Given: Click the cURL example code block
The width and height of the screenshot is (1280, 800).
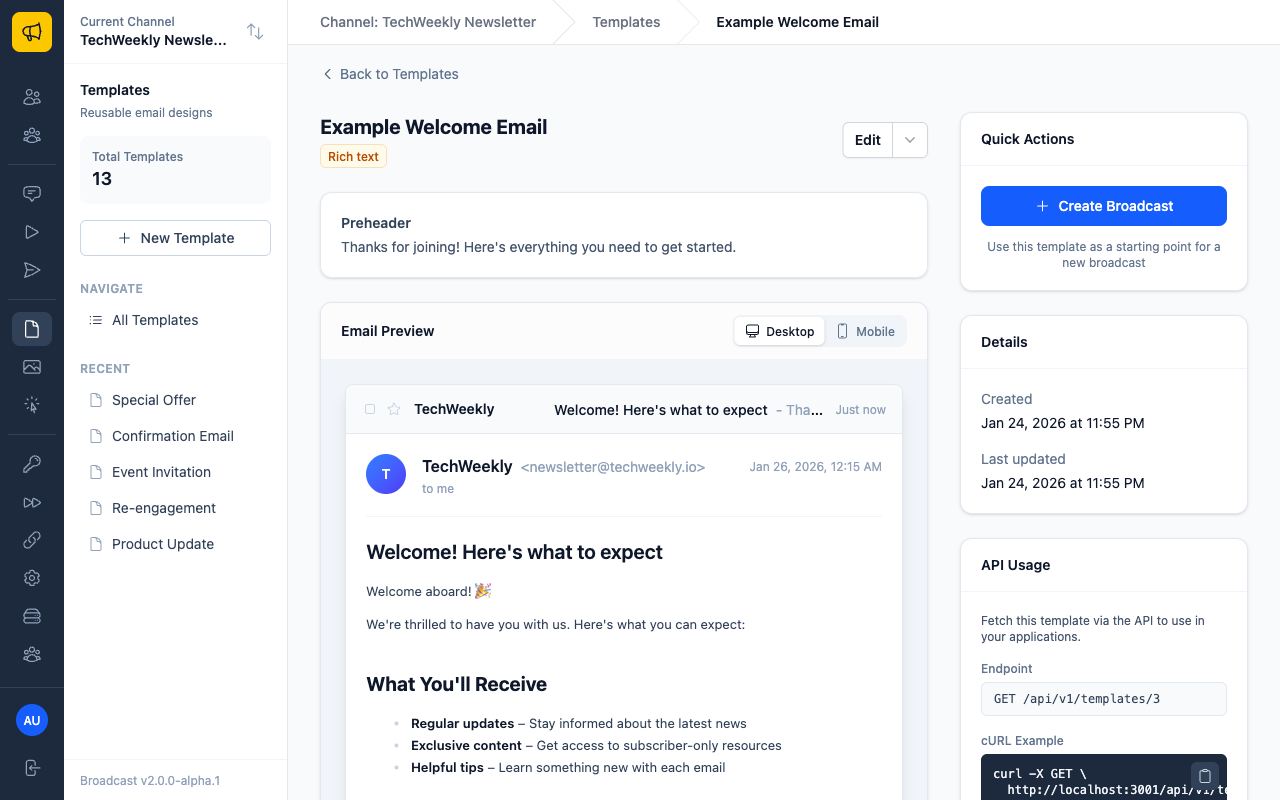Looking at the screenshot, I should point(1104,777).
